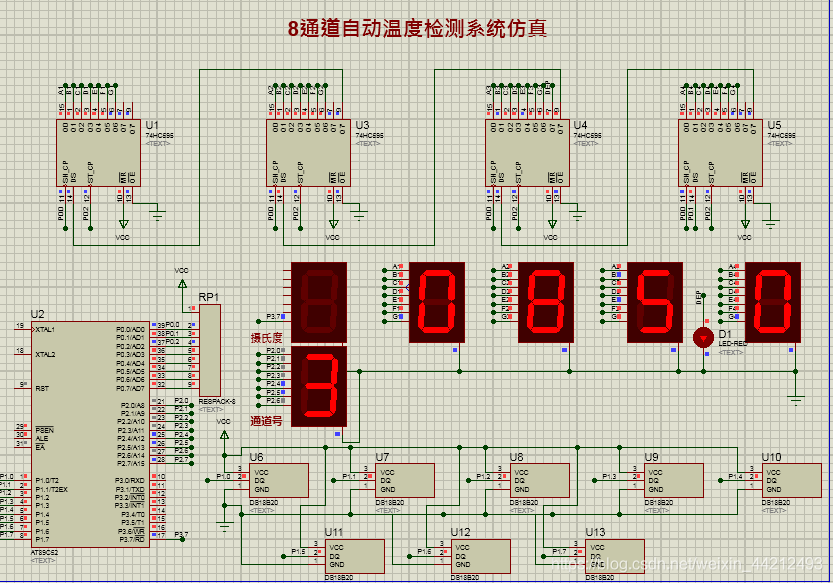Click the P3.7 label at U2 pin 17
Viewport: 833px width, 583px height.
coord(181,535)
